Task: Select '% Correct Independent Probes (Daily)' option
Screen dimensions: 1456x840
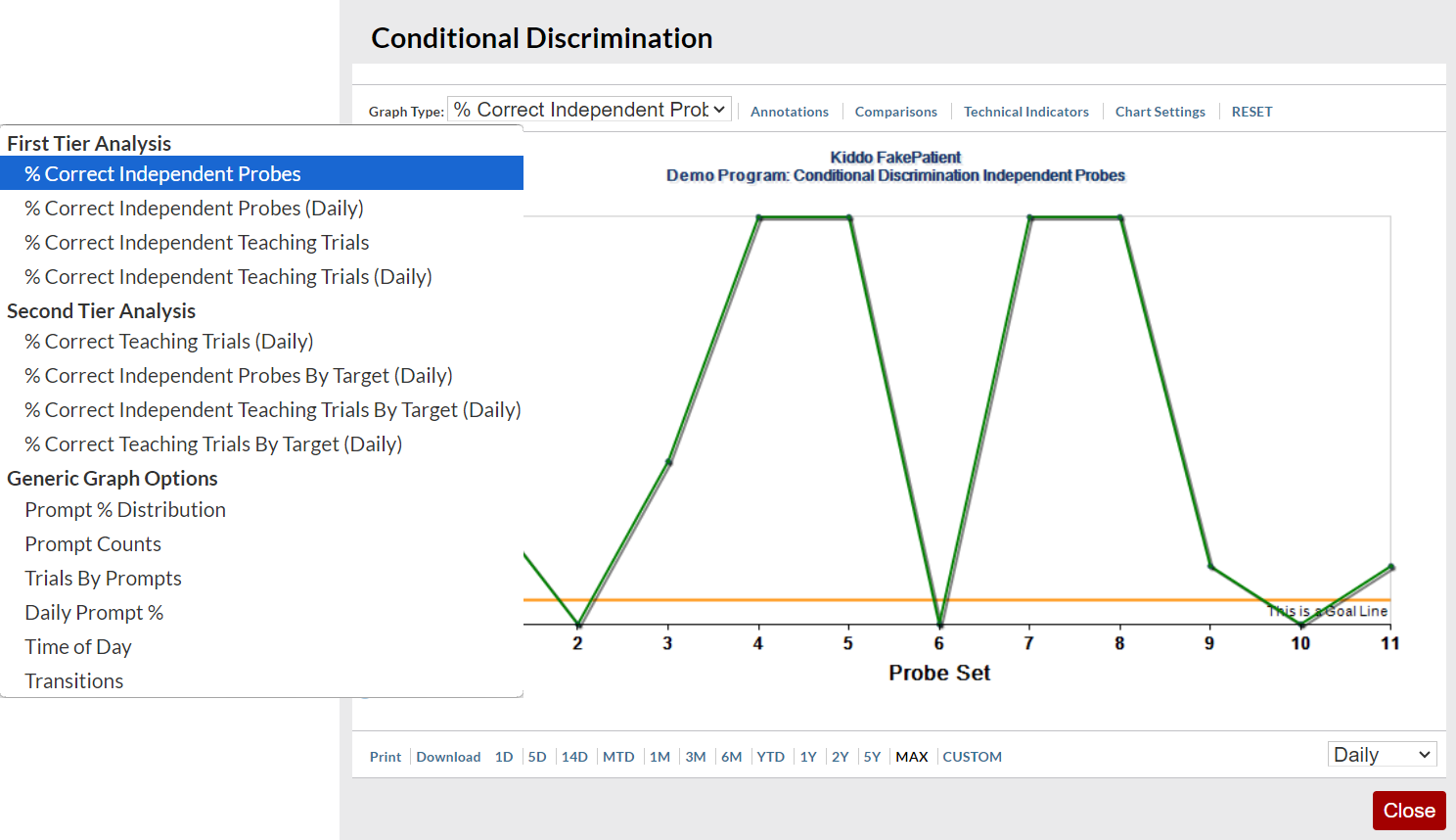Action: [194, 209]
